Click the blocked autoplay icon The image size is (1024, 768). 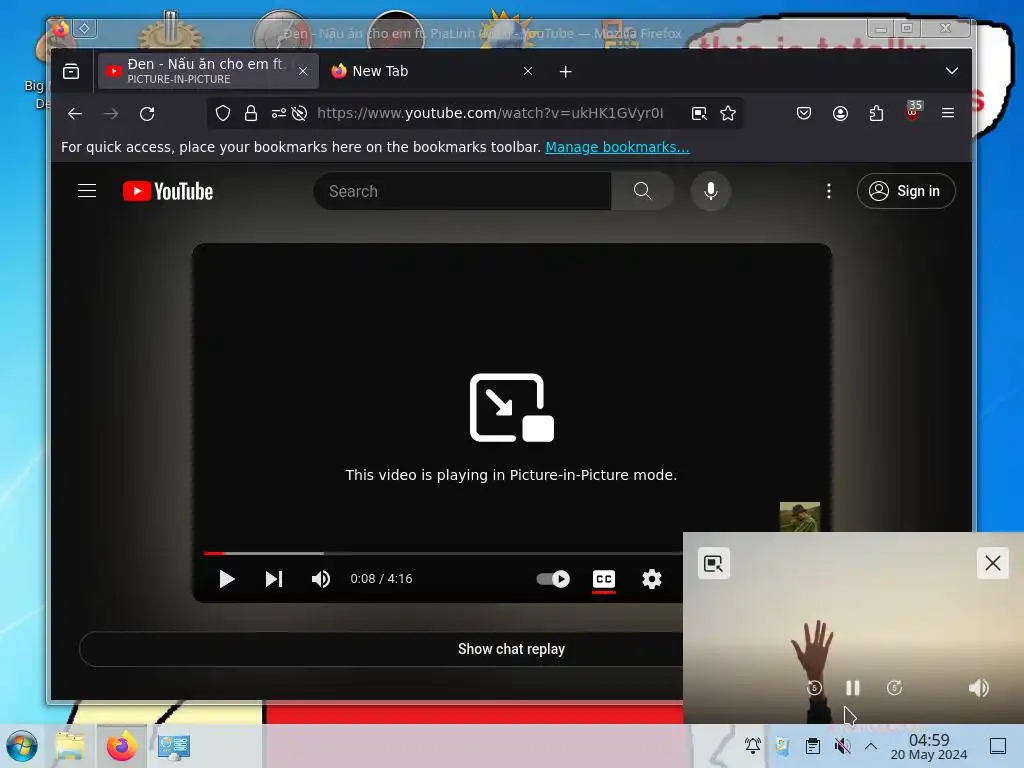point(299,114)
